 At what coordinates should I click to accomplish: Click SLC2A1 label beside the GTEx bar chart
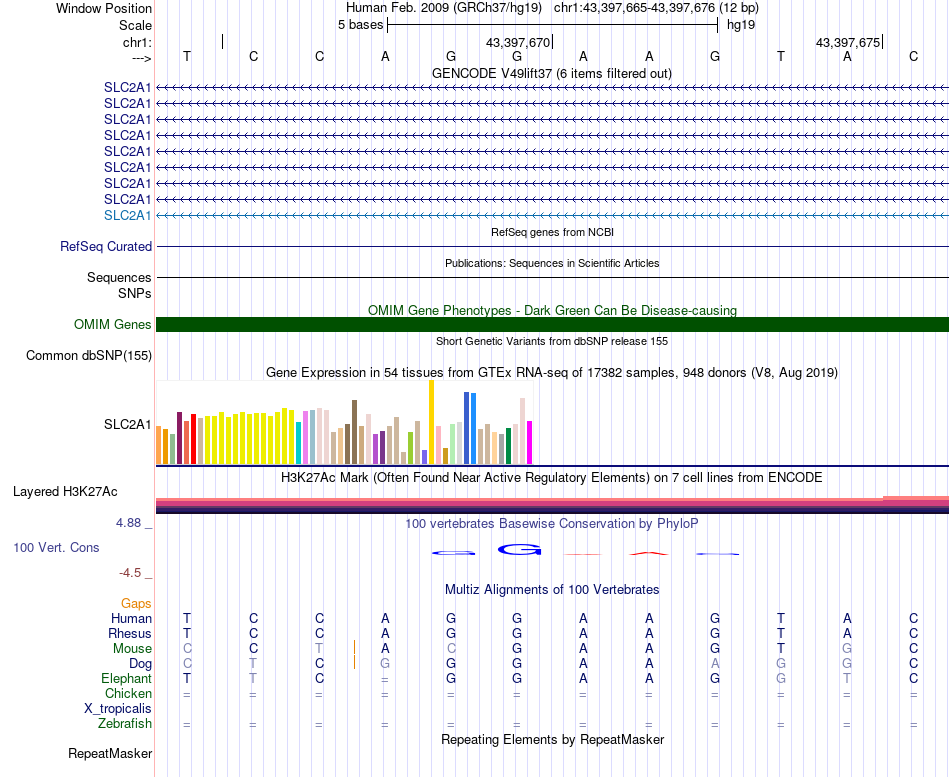127,424
